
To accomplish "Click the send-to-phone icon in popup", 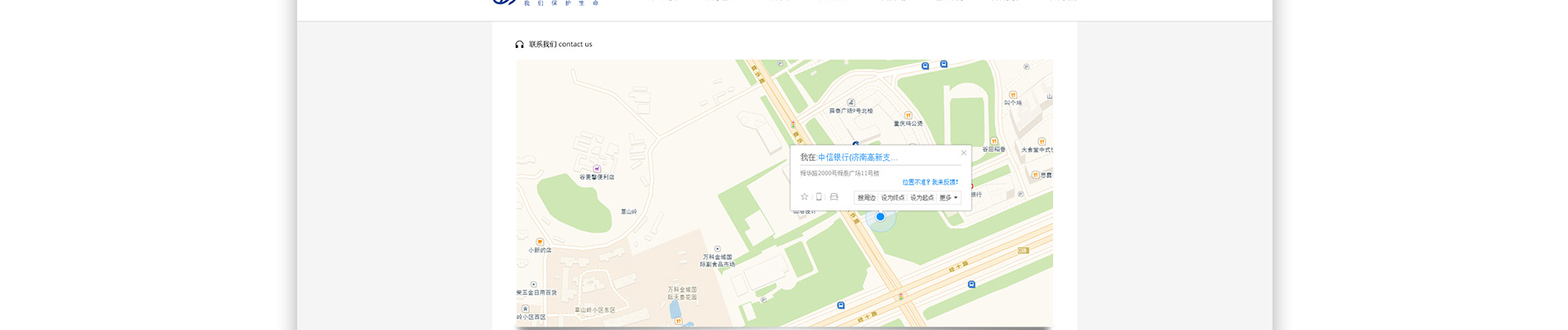I will [819, 197].
